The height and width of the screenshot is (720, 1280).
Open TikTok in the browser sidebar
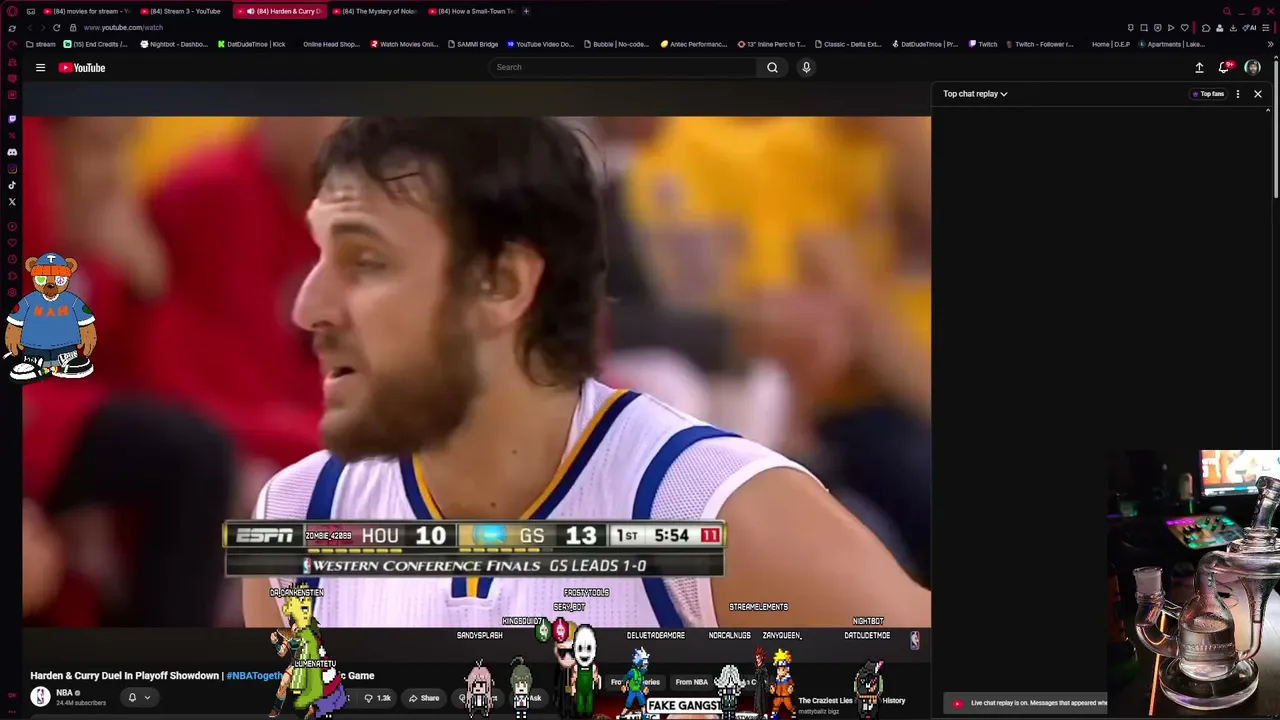[x=12, y=185]
